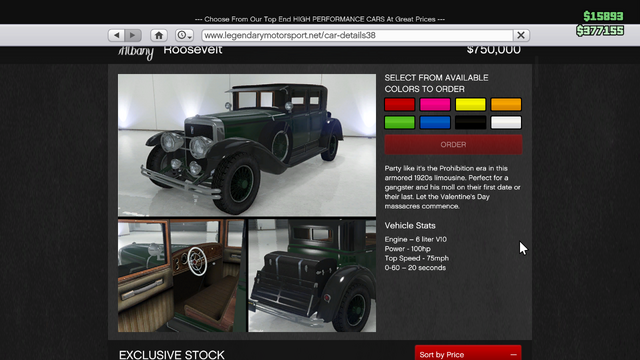640x360 pixels.
Task: Click the URL address bar
Action: click(x=357, y=35)
